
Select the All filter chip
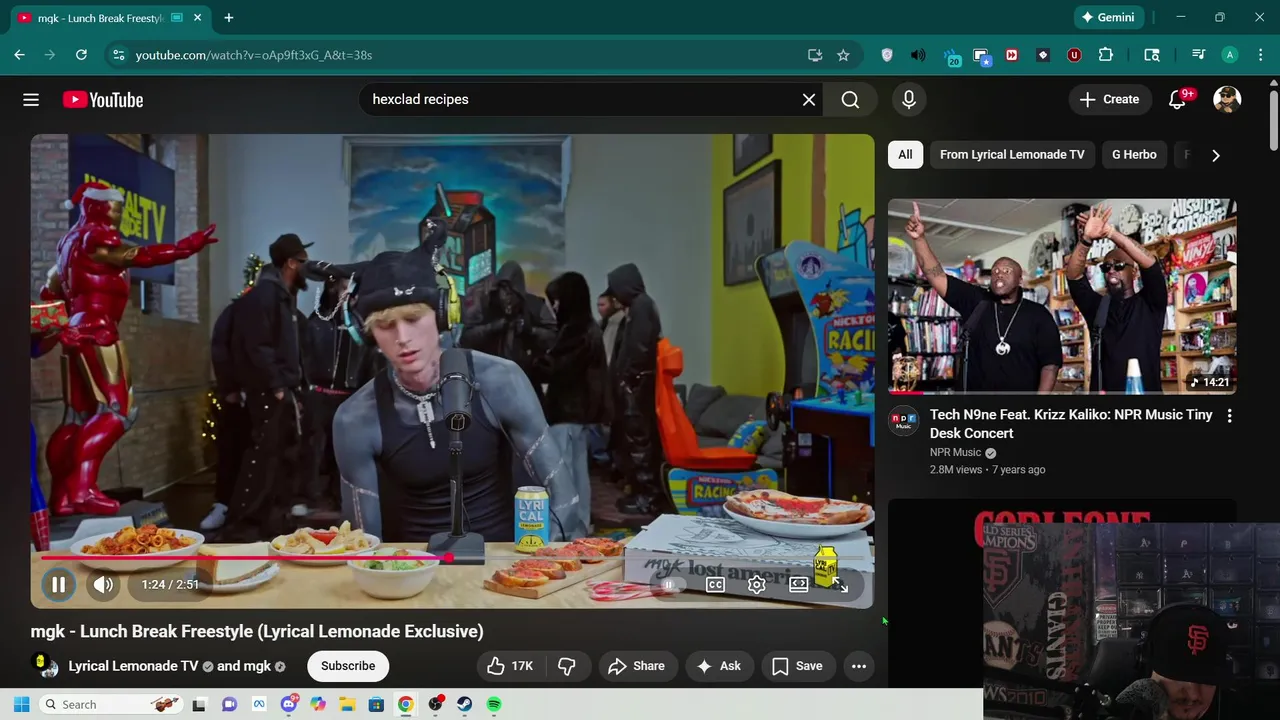point(905,155)
